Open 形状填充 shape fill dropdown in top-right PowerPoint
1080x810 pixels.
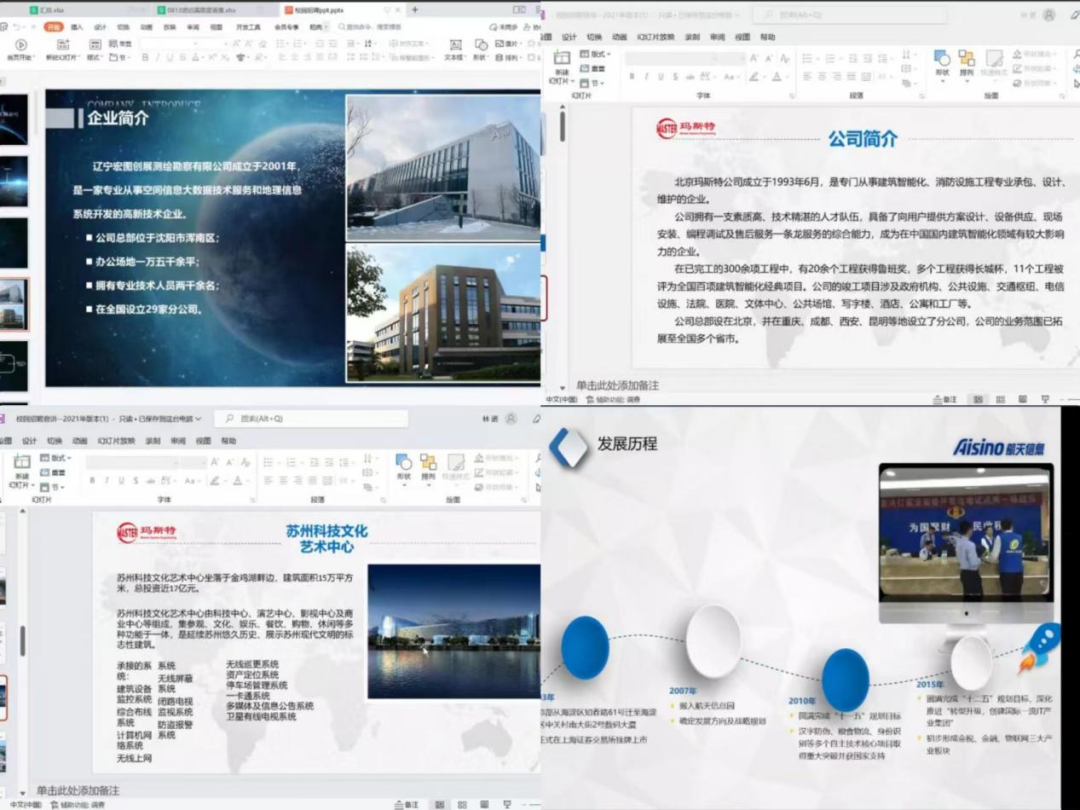click(x=1035, y=54)
